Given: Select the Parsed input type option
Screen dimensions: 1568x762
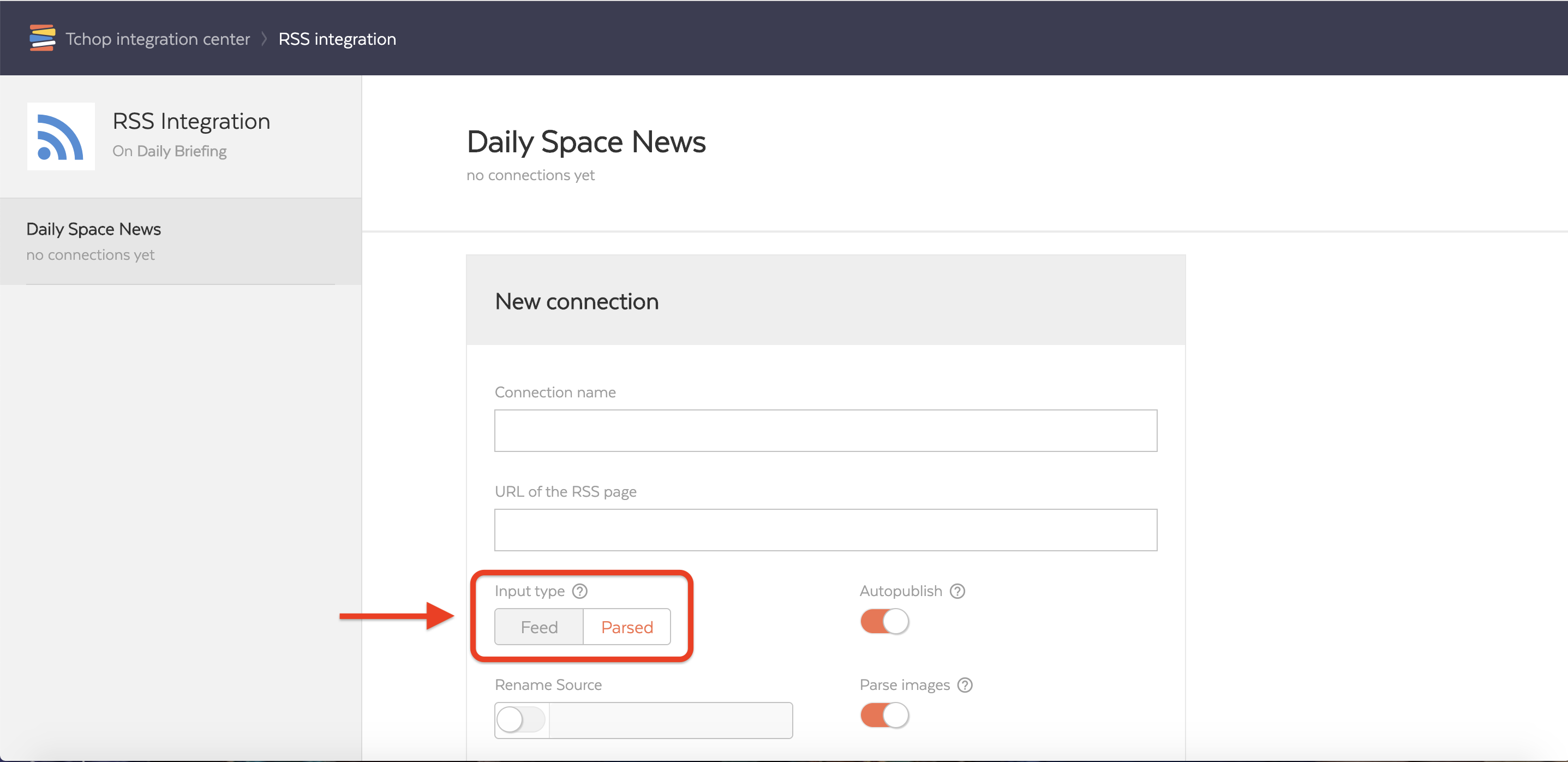Looking at the screenshot, I should point(626,627).
